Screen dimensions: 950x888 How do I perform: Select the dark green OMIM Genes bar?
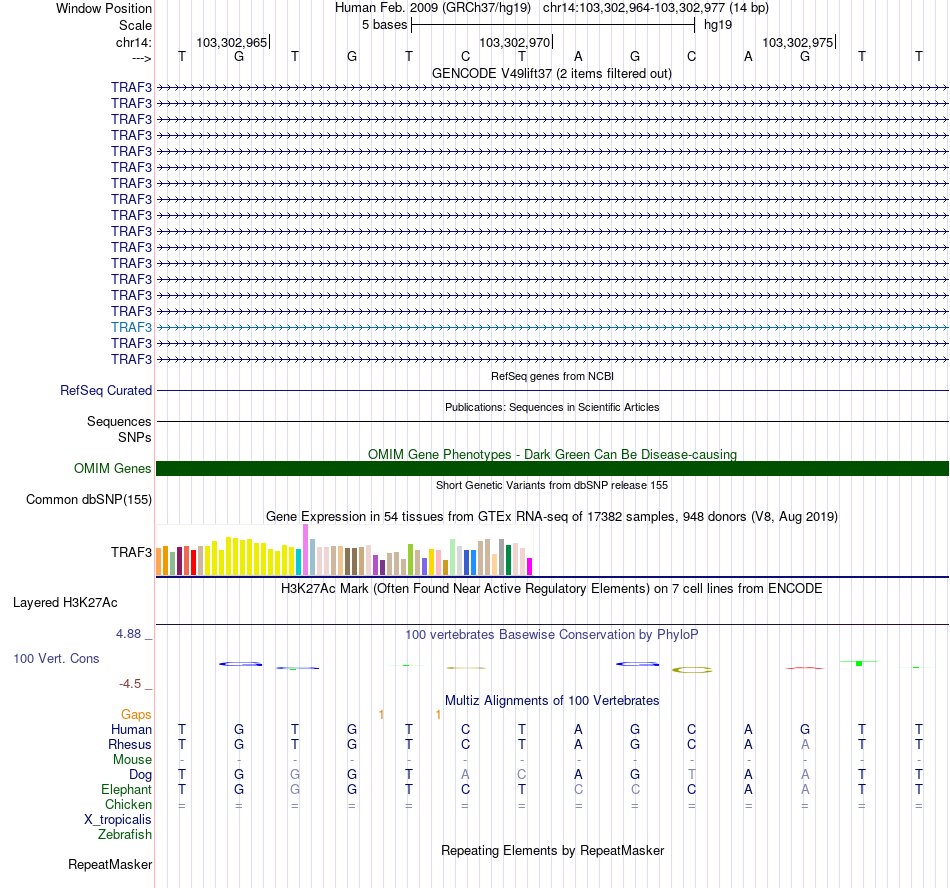click(x=552, y=468)
